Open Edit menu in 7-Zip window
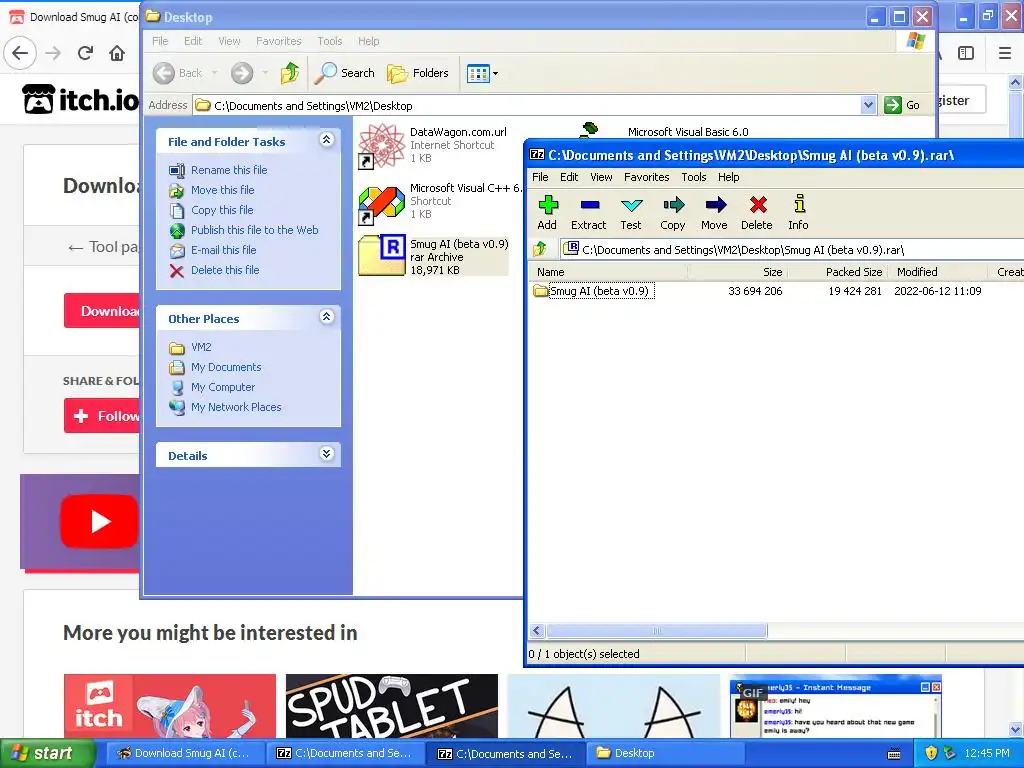 569,177
